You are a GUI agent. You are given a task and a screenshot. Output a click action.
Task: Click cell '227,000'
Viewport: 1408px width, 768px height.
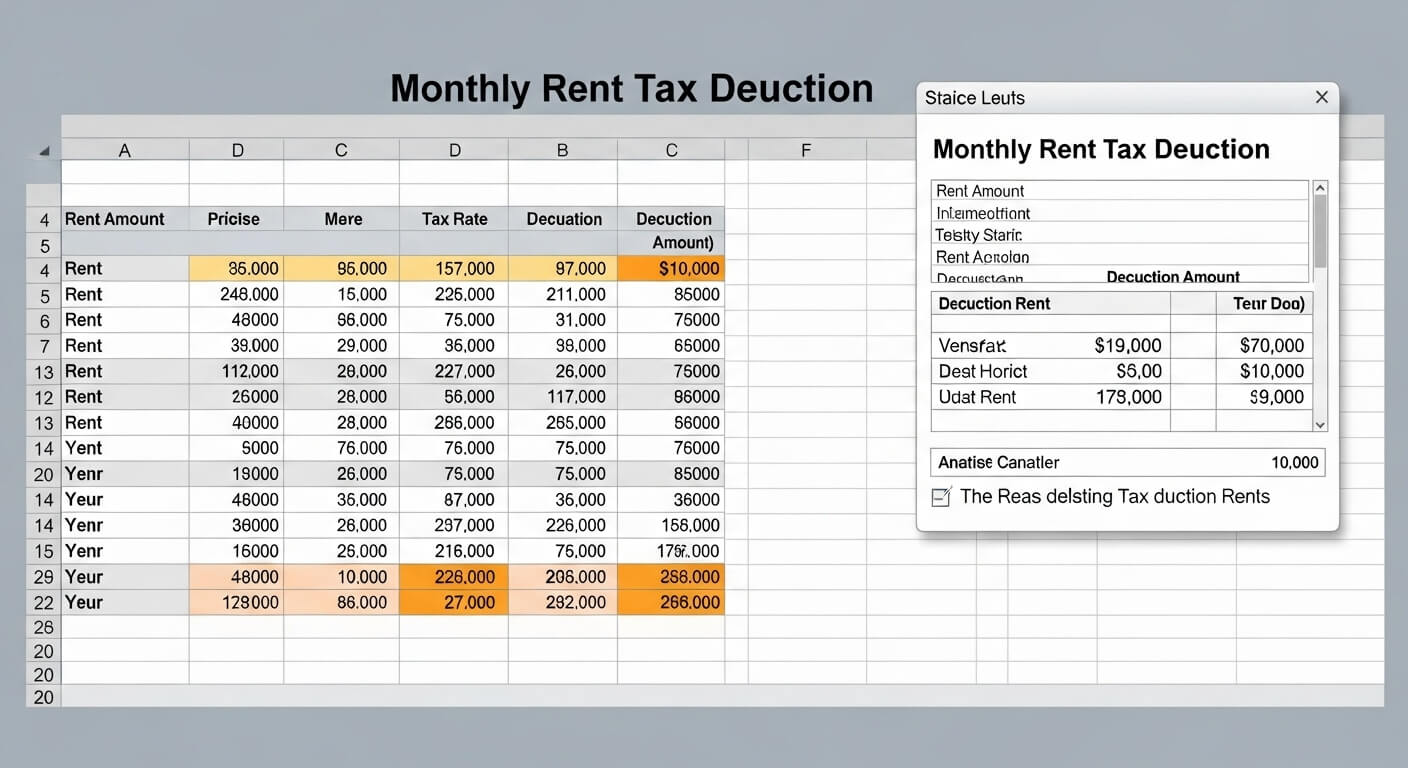coord(455,371)
